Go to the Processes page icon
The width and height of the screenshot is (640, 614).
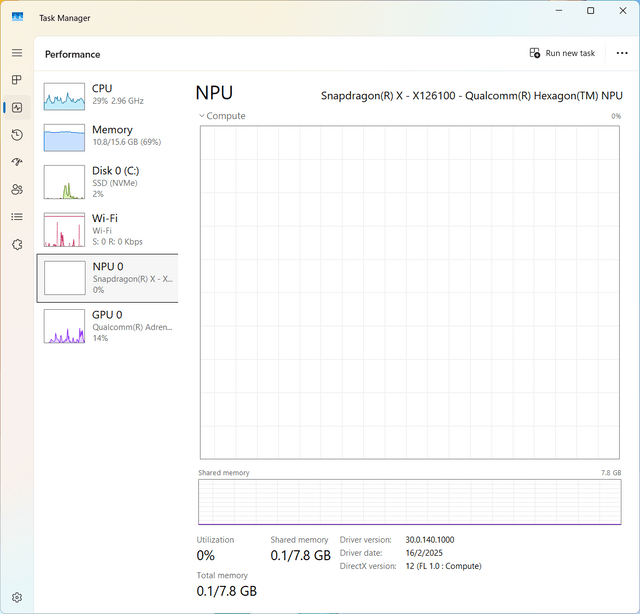17,80
